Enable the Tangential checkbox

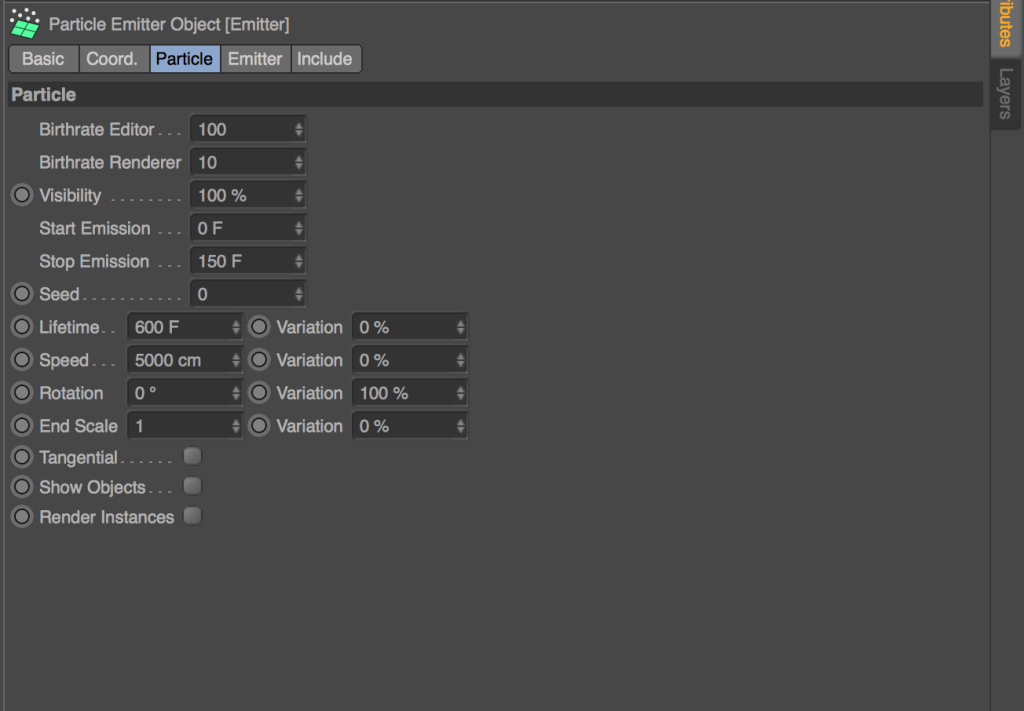[x=192, y=456]
